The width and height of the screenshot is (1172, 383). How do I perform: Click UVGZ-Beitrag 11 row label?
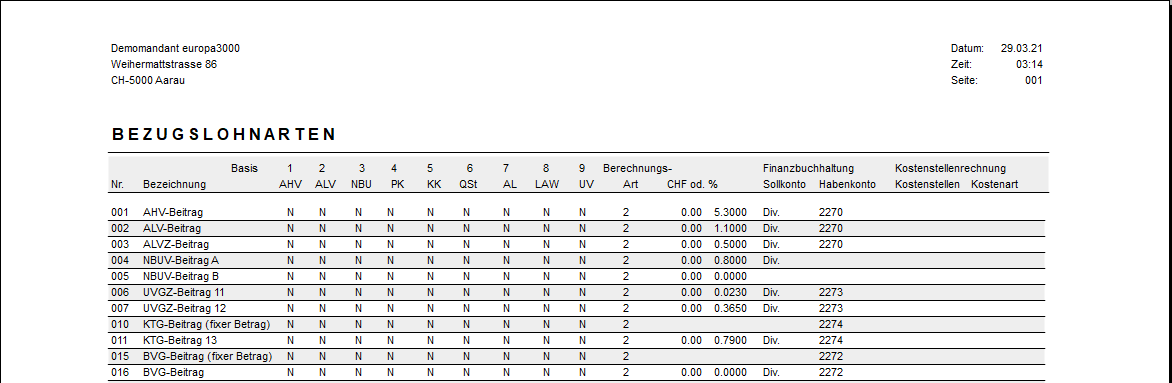[x=184, y=292]
